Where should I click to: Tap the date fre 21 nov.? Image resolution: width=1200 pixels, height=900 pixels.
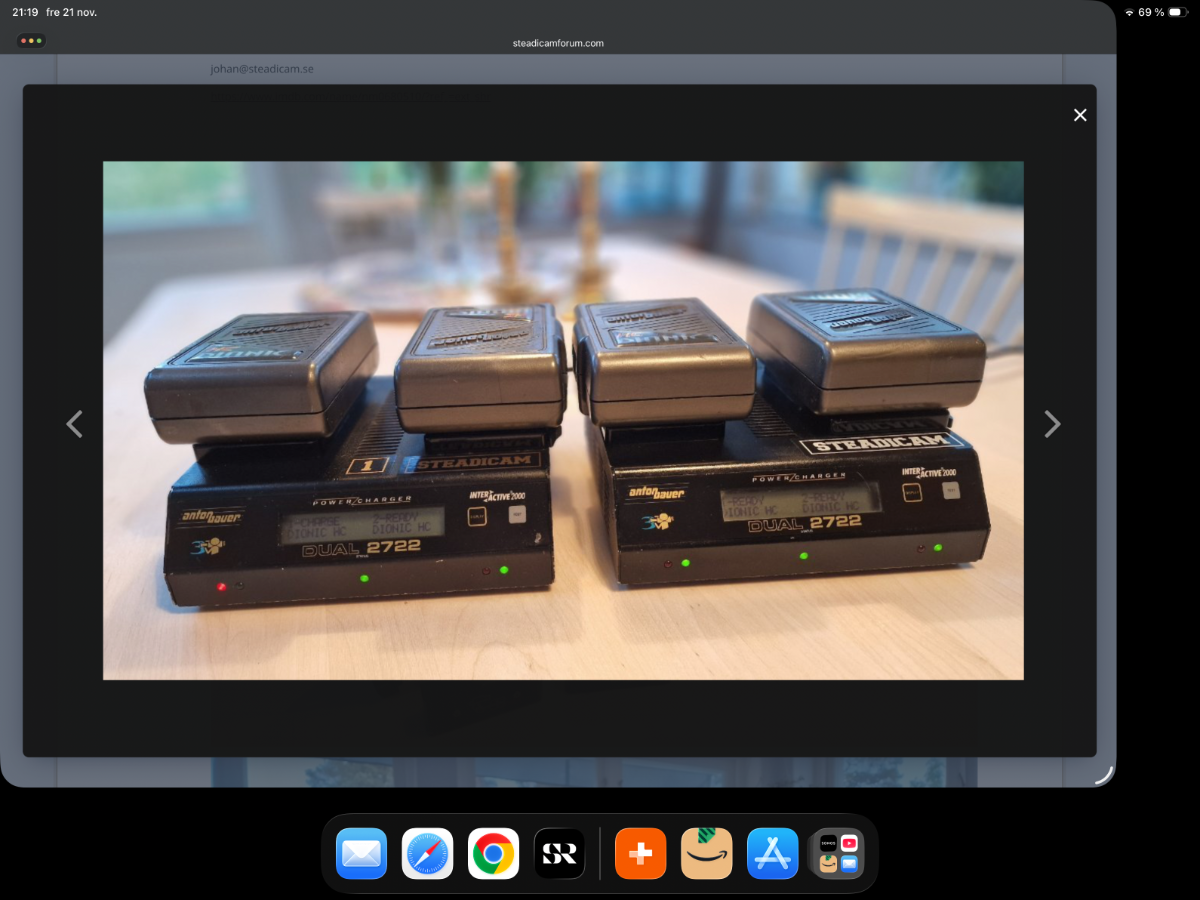pyautogui.click(x=72, y=12)
